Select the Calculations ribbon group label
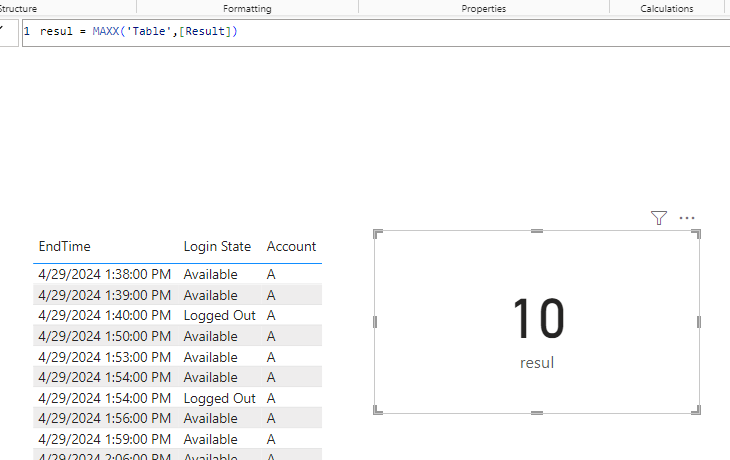The image size is (730, 460). point(667,8)
